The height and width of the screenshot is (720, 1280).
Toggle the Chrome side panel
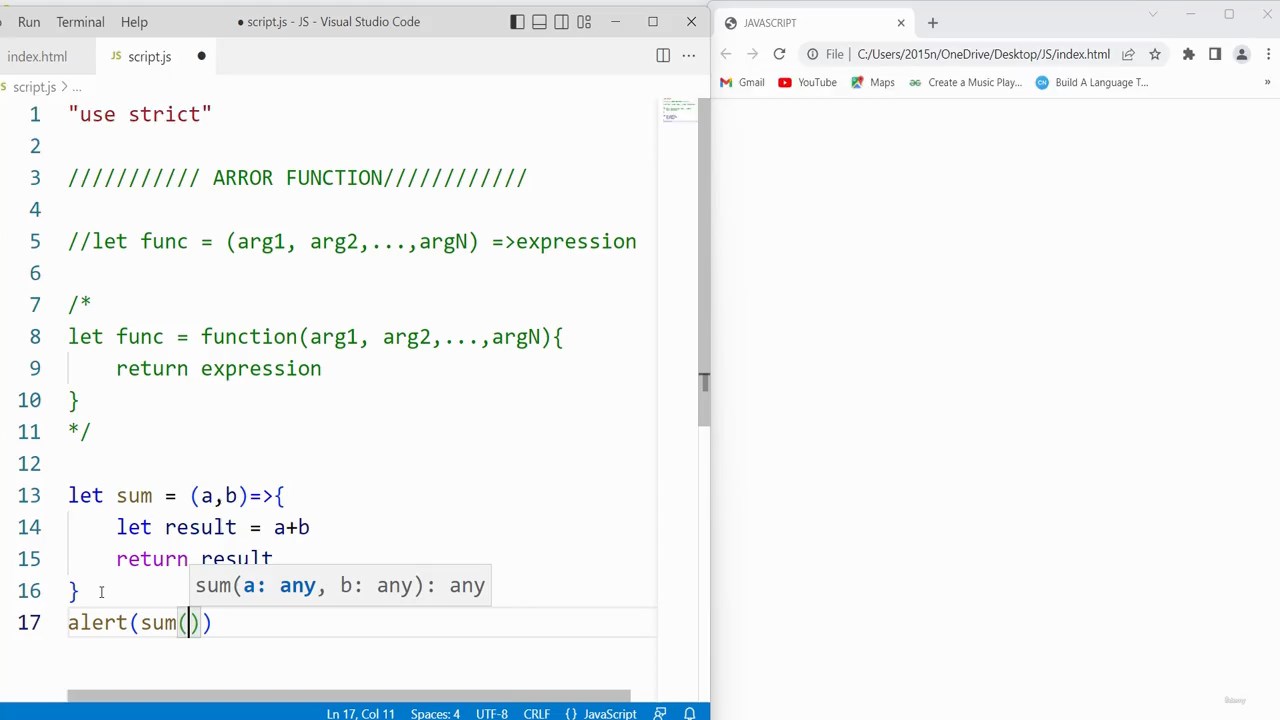(x=1215, y=54)
